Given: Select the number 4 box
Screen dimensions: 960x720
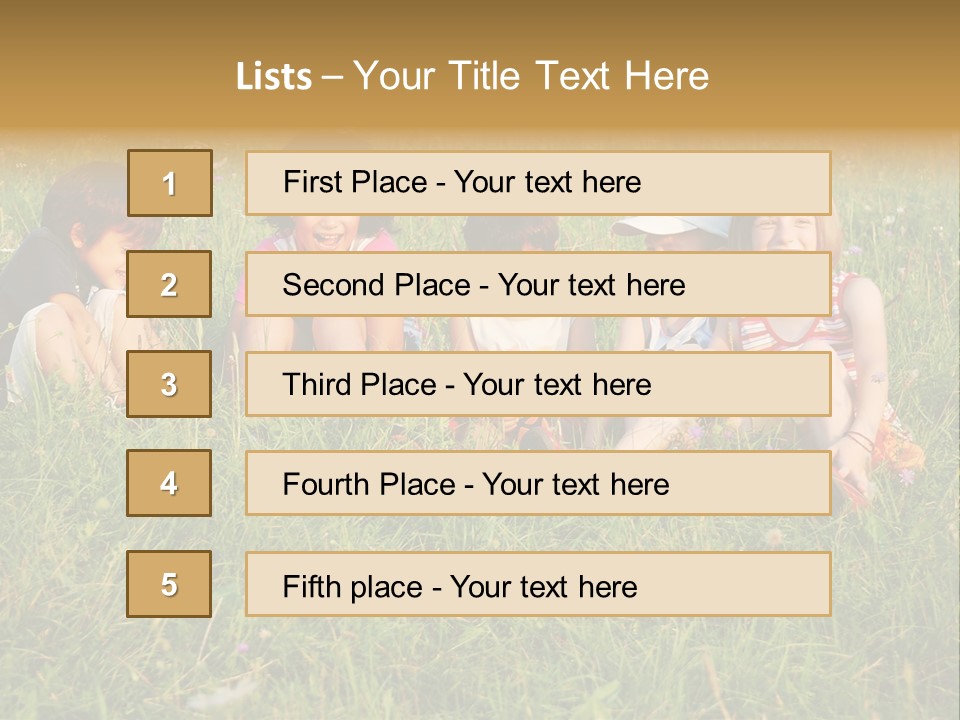Looking at the screenshot, I should [x=169, y=483].
